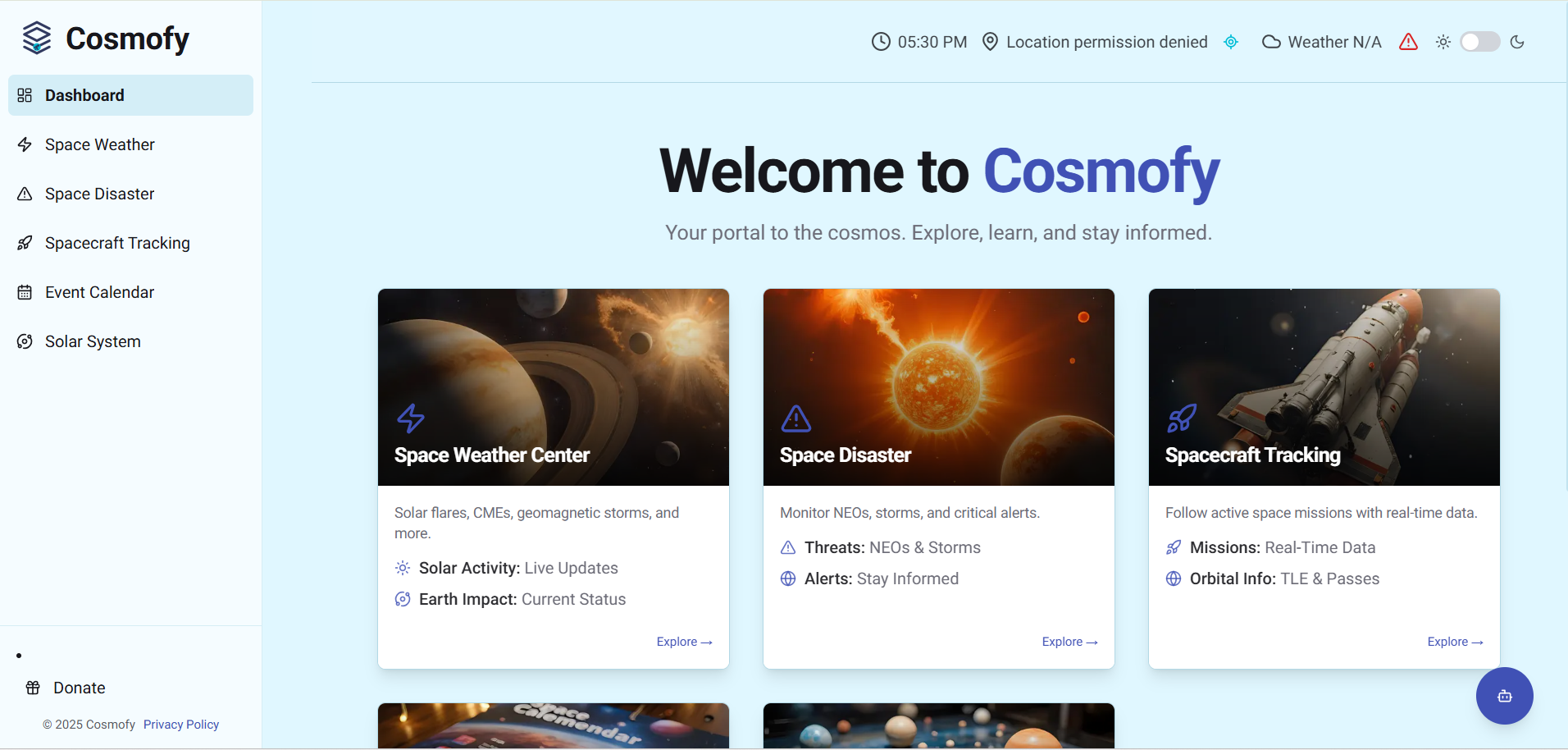Click the Cosmofy brand name in sidebar
The height and width of the screenshot is (750, 1568).
(127, 39)
